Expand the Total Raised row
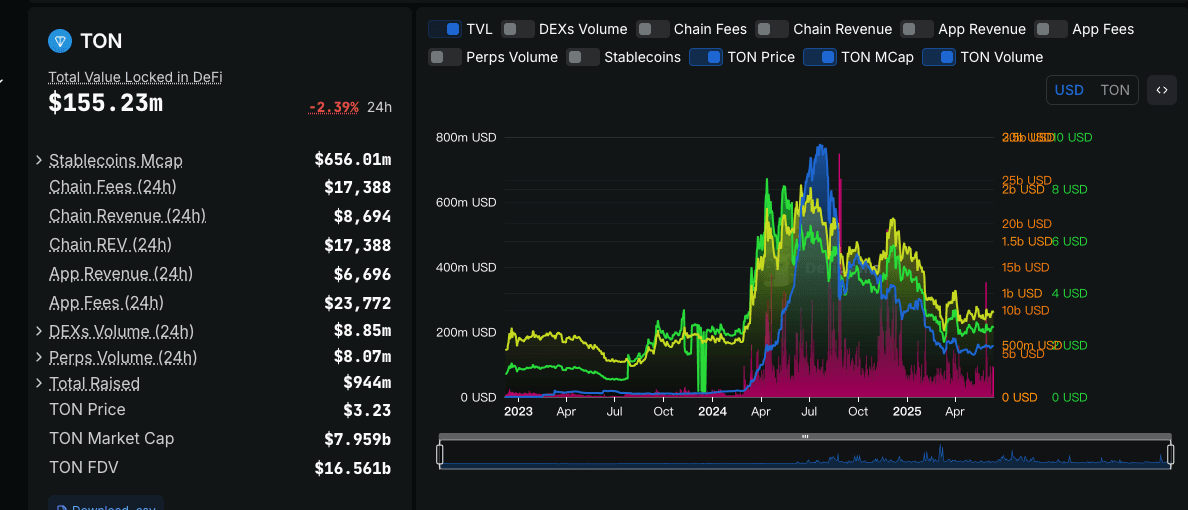 pos(39,383)
